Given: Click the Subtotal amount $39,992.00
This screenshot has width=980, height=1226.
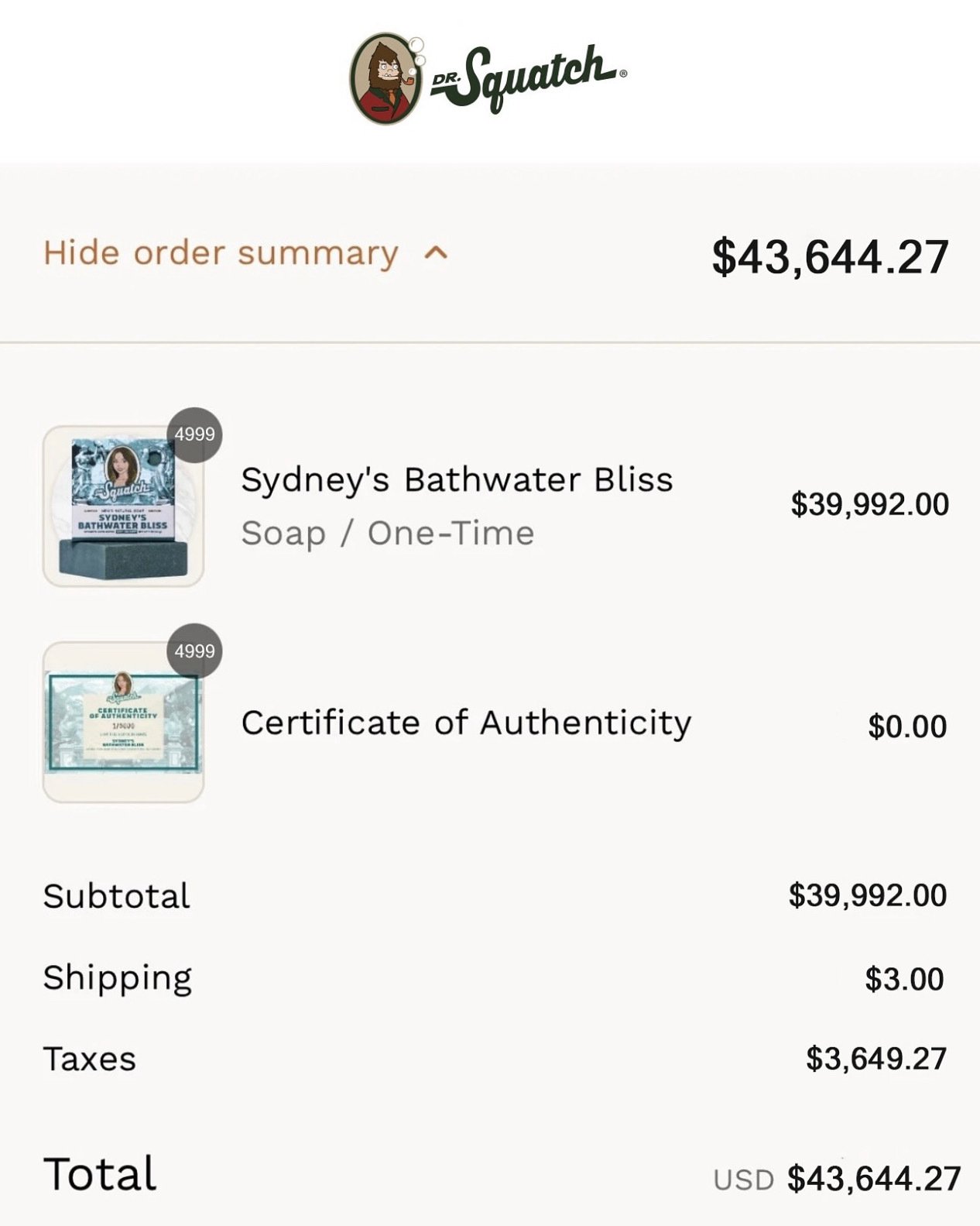Looking at the screenshot, I should pos(868,895).
